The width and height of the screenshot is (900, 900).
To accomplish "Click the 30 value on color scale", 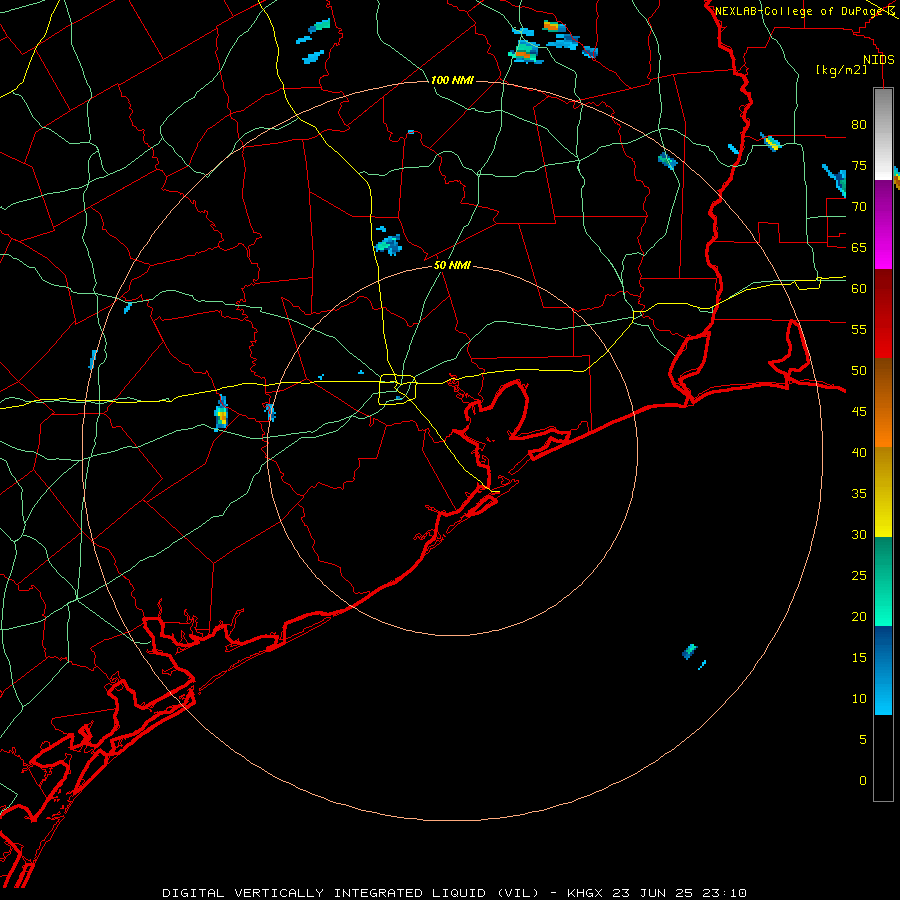I will coord(859,534).
